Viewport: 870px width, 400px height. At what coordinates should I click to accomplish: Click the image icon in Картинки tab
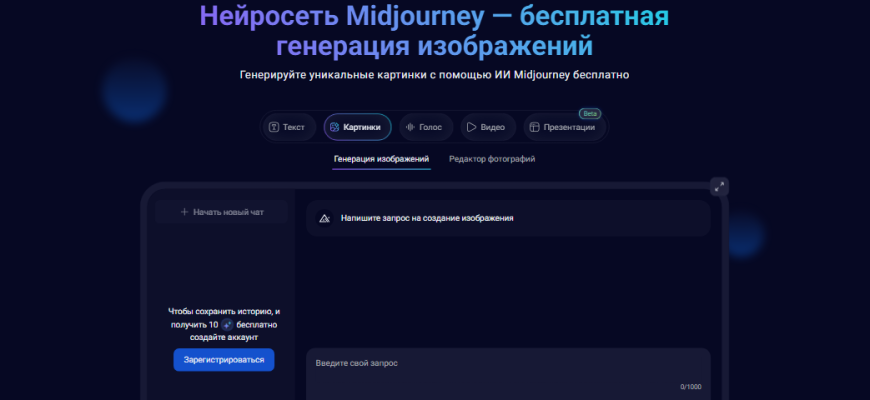tap(334, 127)
